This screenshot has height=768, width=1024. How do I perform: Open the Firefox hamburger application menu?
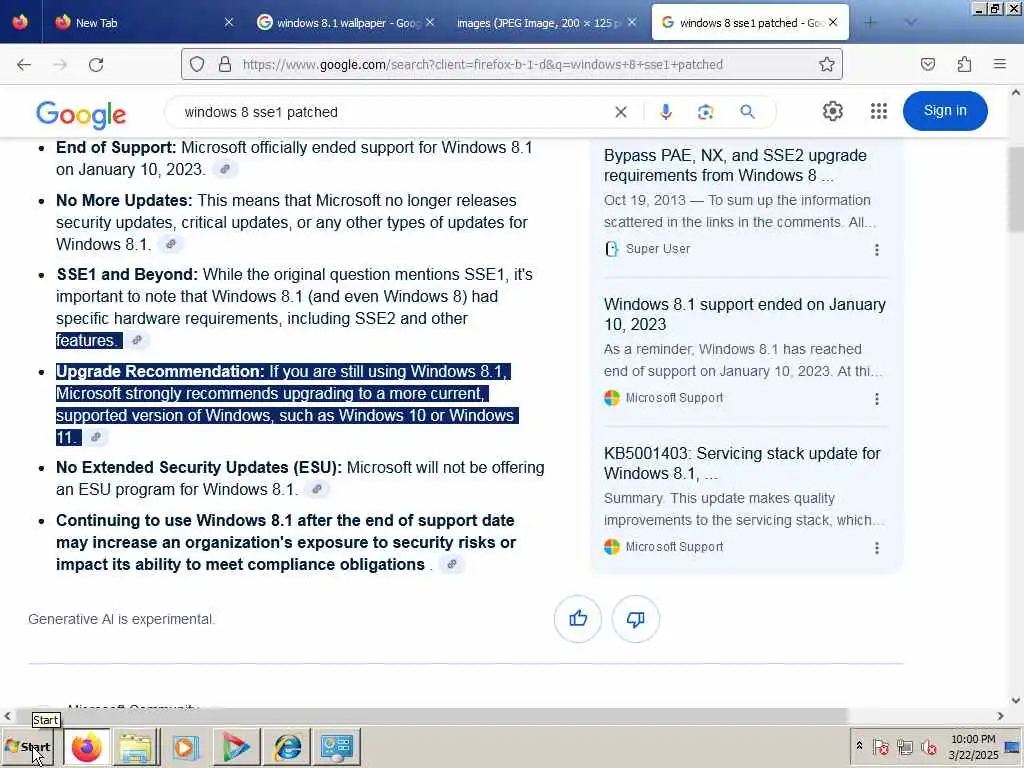[1000, 64]
